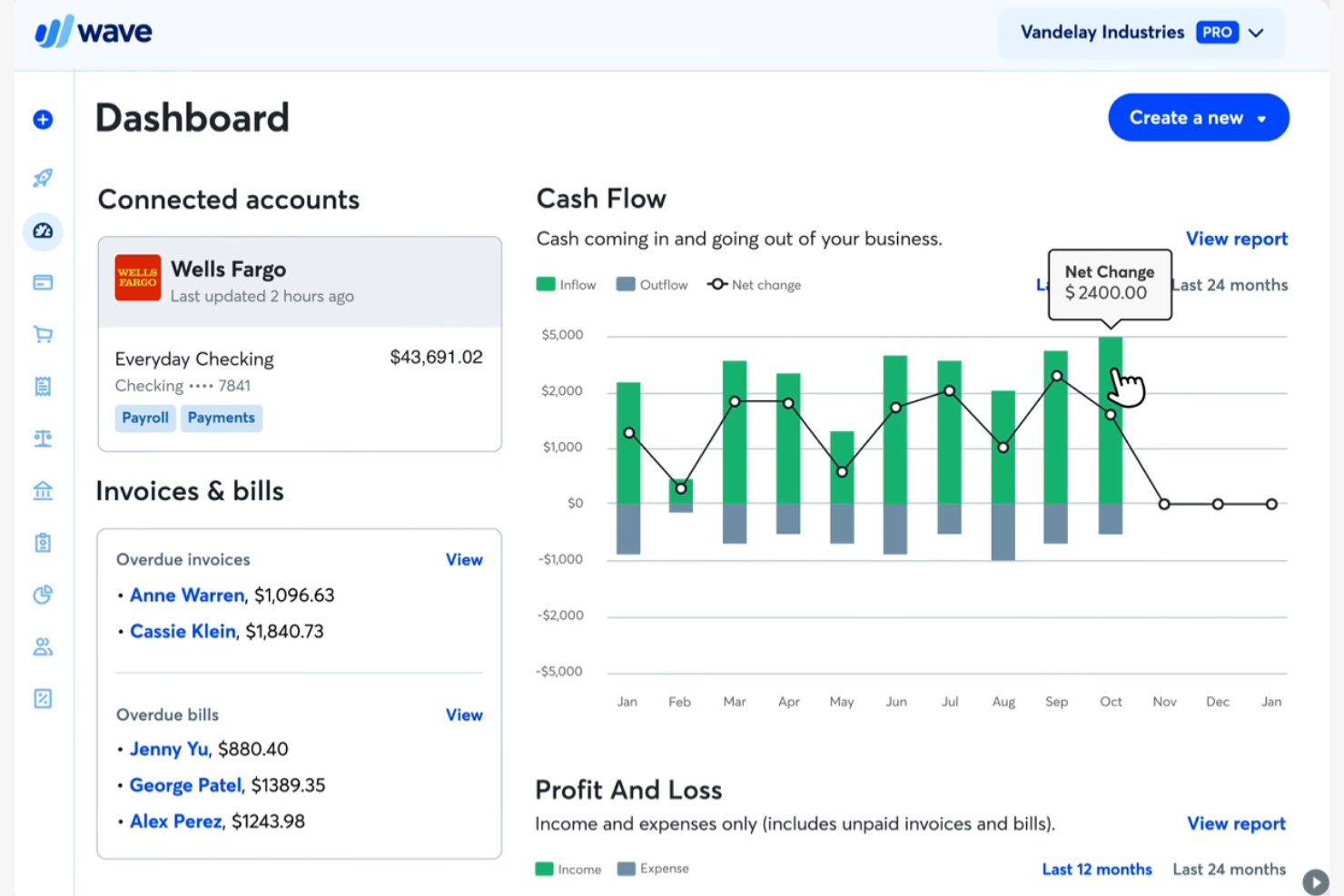Open the Cash Flow View report link
Viewport: 1344px width, 896px height.
pyautogui.click(x=1237, y=238)
